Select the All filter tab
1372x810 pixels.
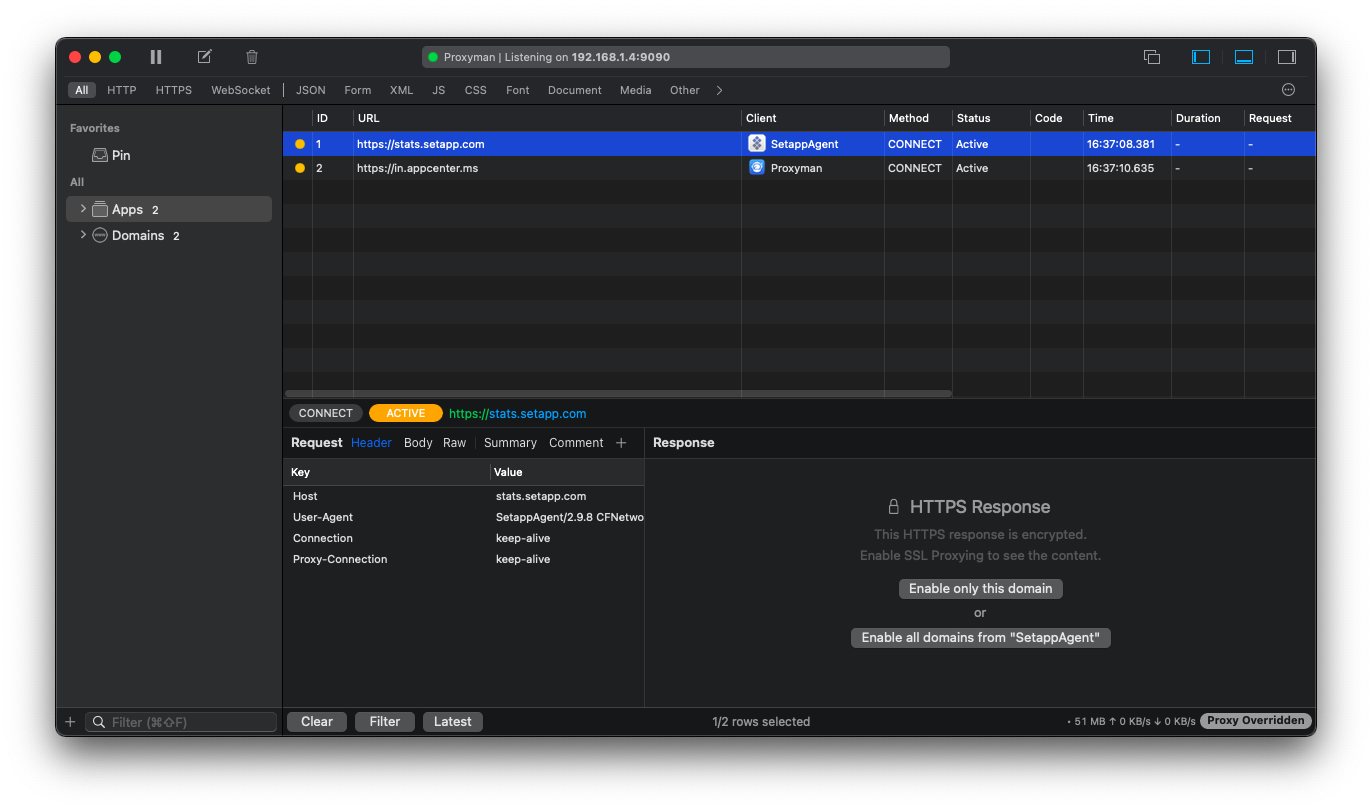[81, 90]
